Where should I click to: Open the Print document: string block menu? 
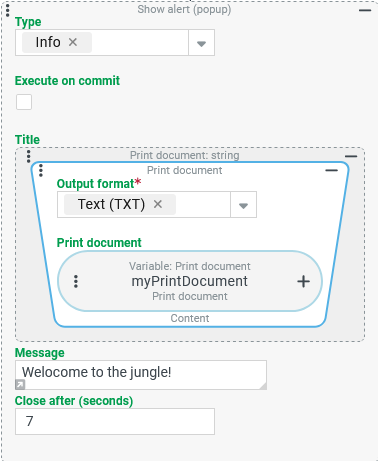(x=29, y=156)
